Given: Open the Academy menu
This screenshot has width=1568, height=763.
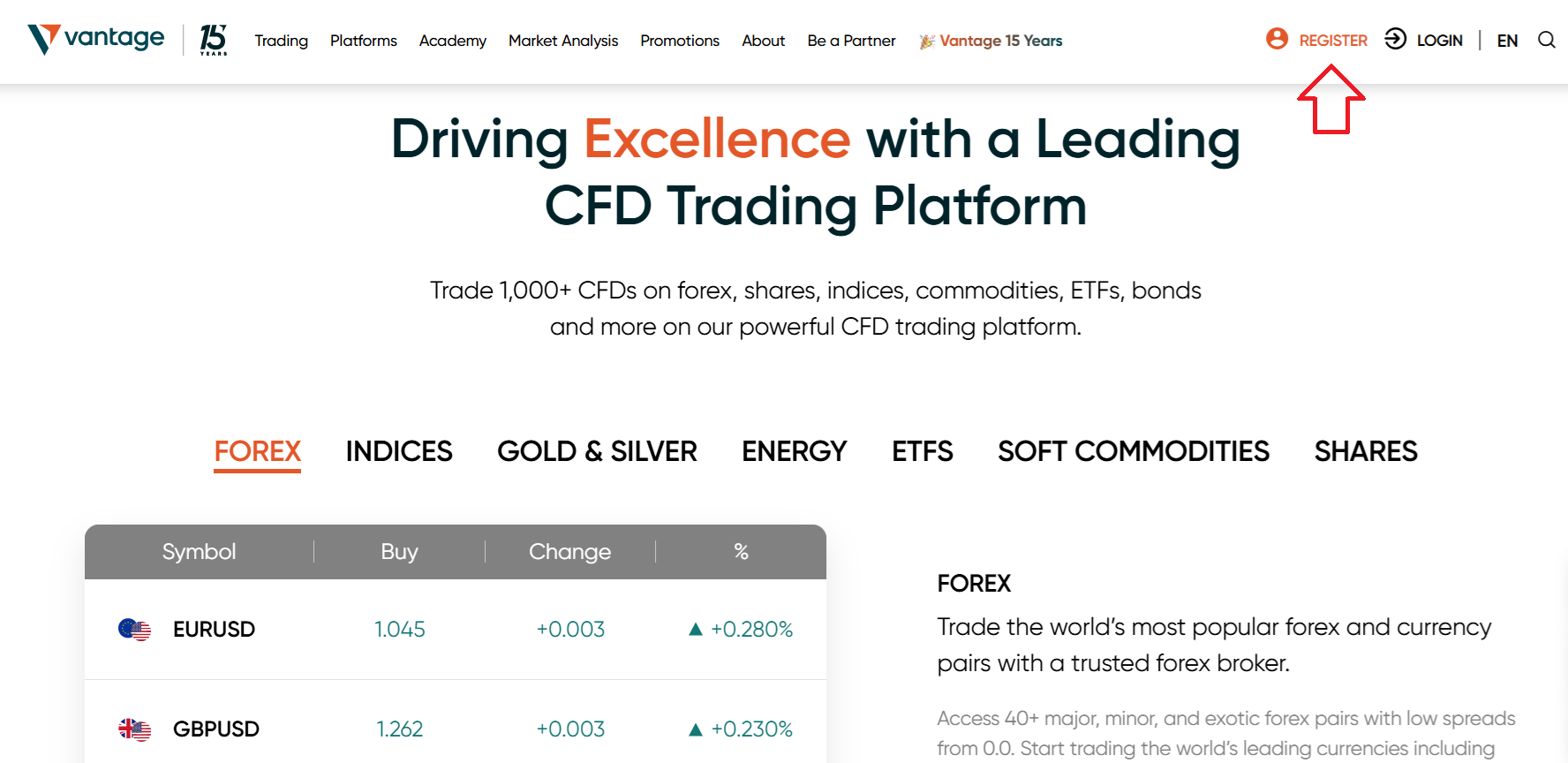Looking at the screenshot, I should click(452, 40).
